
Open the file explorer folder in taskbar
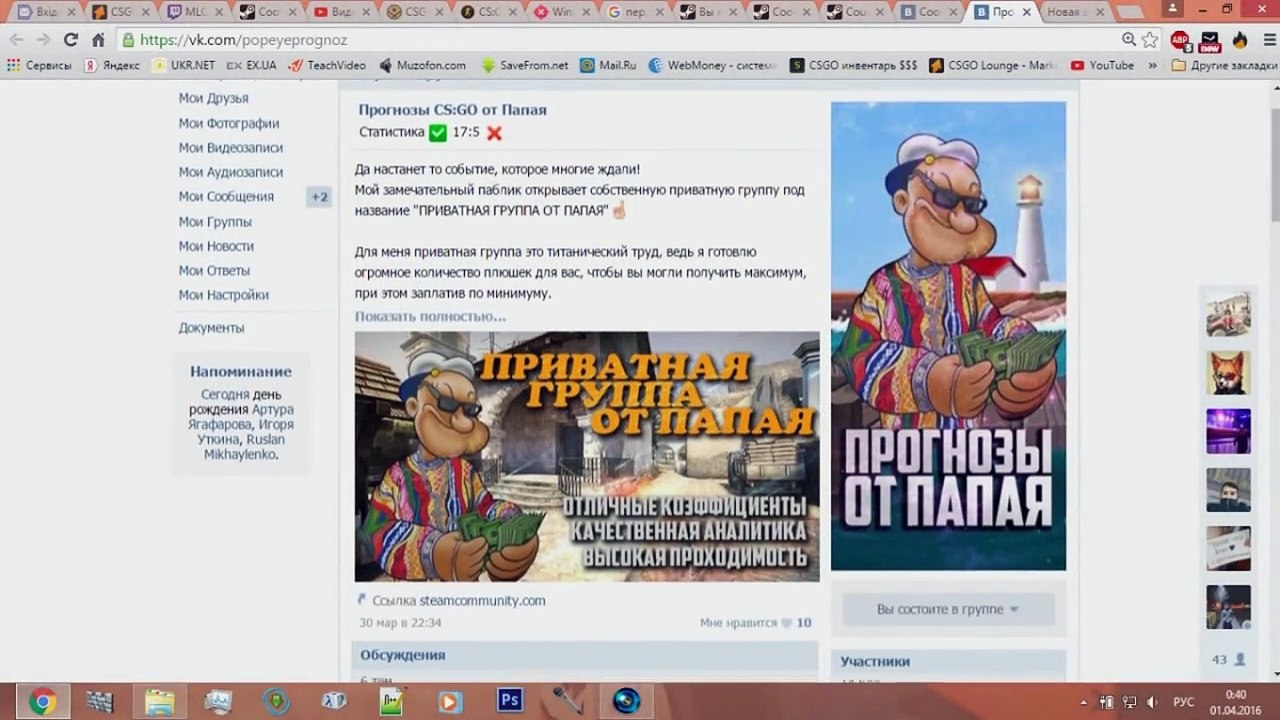pos(160,701)
